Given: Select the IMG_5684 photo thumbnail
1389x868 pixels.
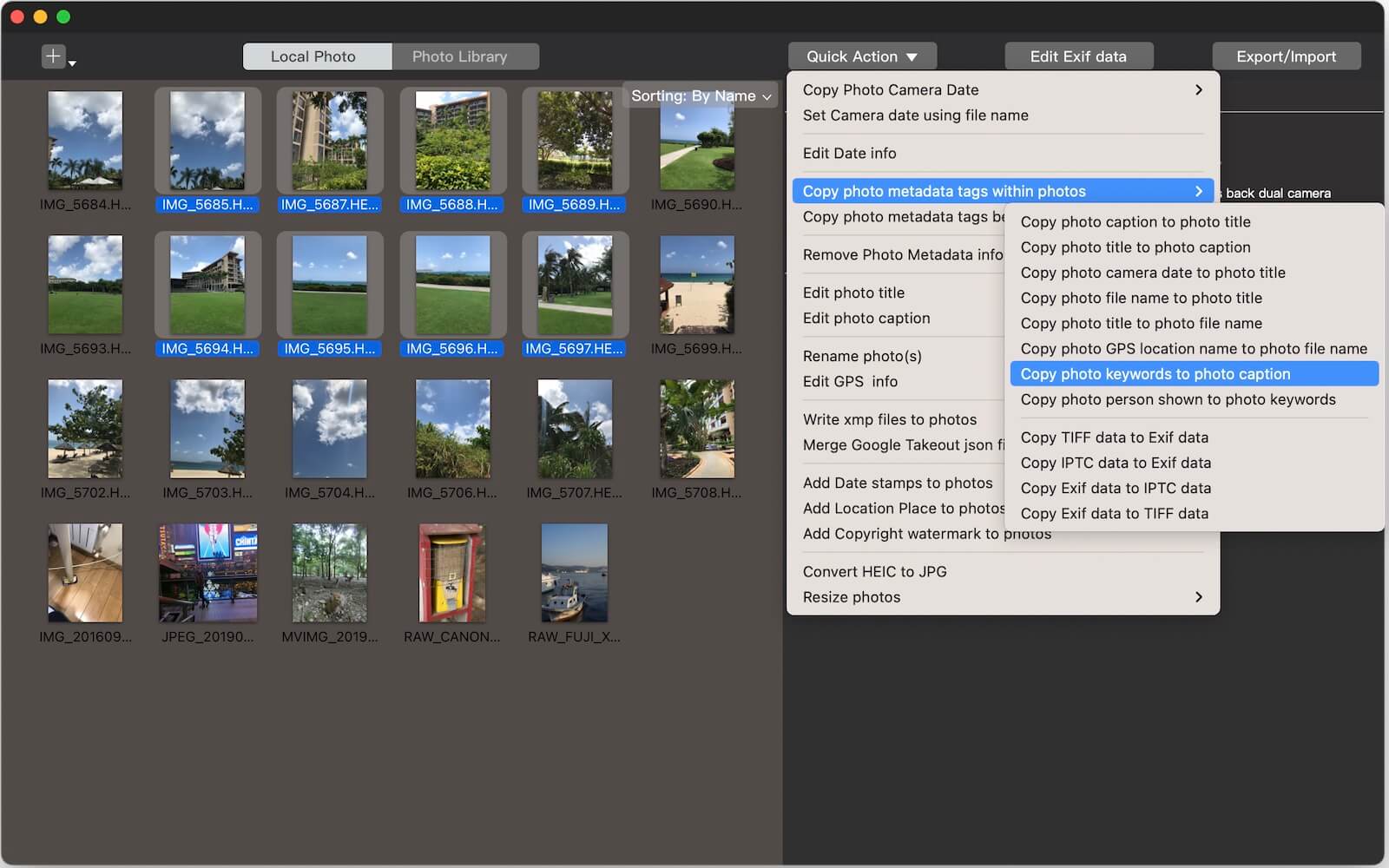Looking at the screenshot, I should pos(85,141).
